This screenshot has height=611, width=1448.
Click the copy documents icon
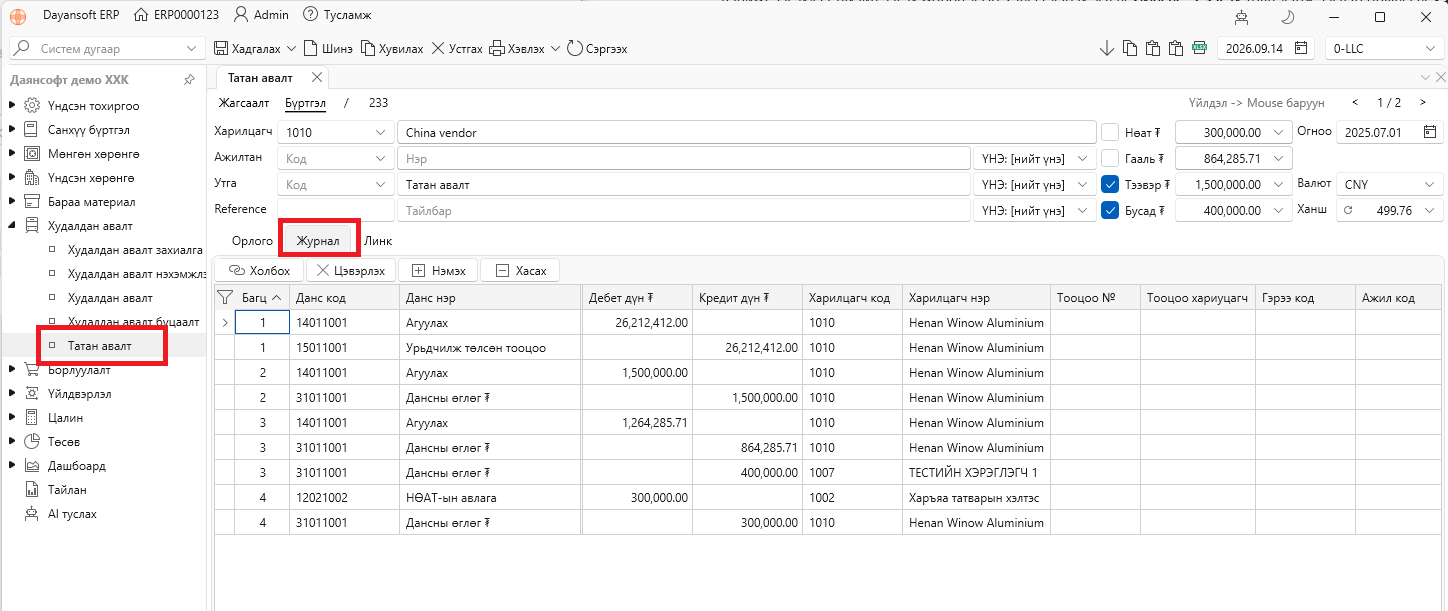click(x=1130, y=48)
